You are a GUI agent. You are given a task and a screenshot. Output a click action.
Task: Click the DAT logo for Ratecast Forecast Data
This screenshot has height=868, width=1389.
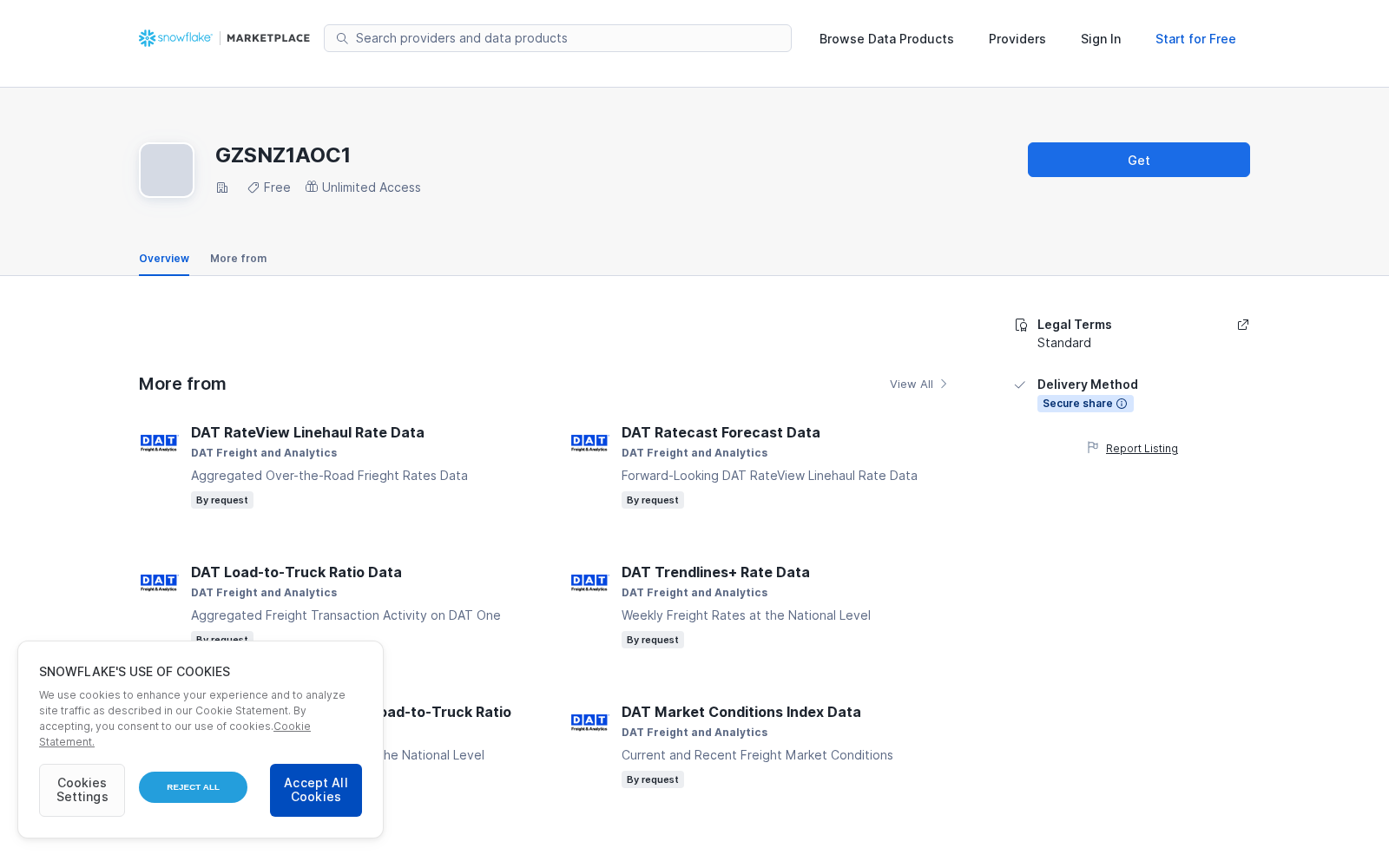(589, 443)
